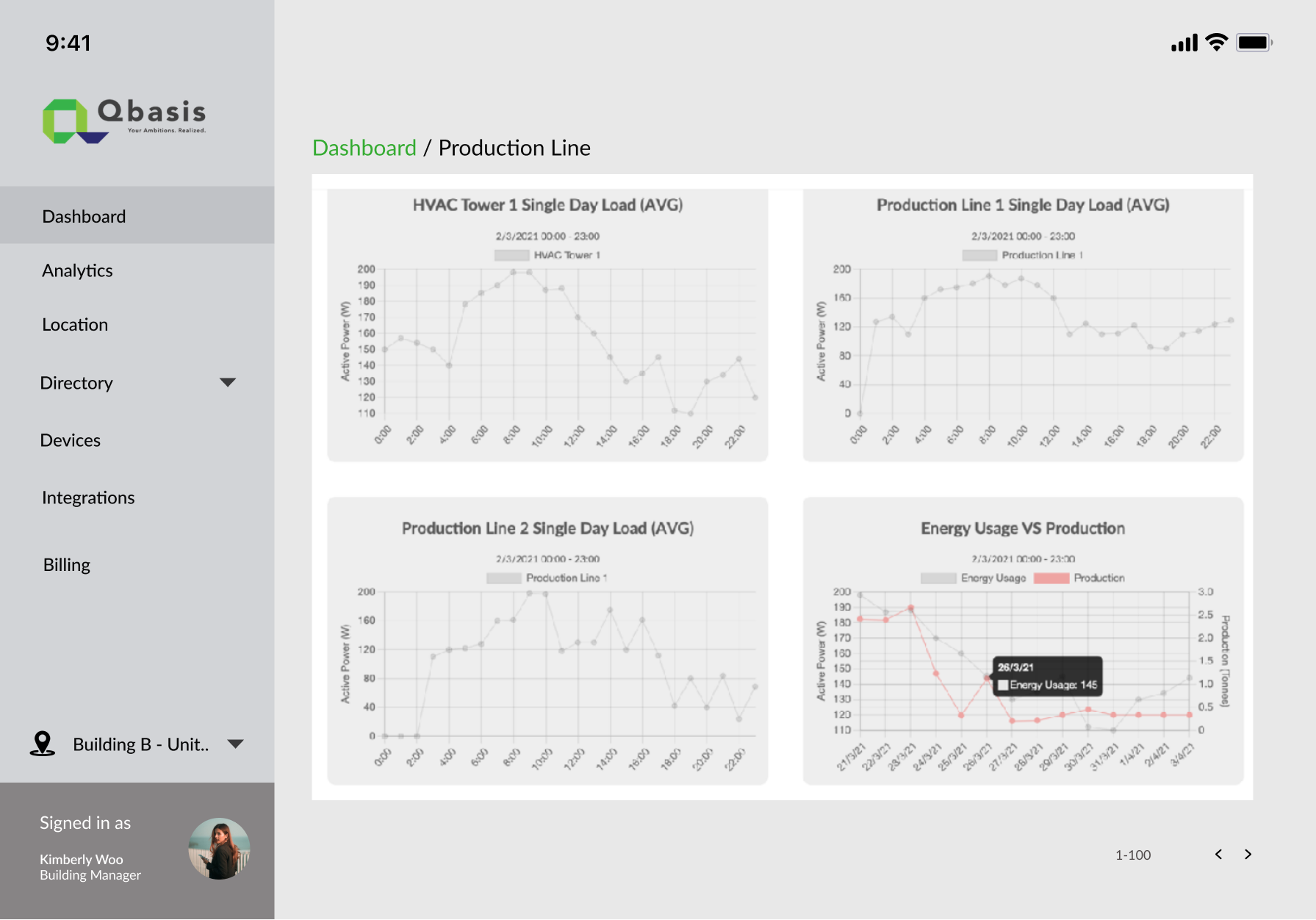Open the Building B unit dropdown
Image resolution: width=1316 pixels, height=920 pixels.
coord(235,744)
